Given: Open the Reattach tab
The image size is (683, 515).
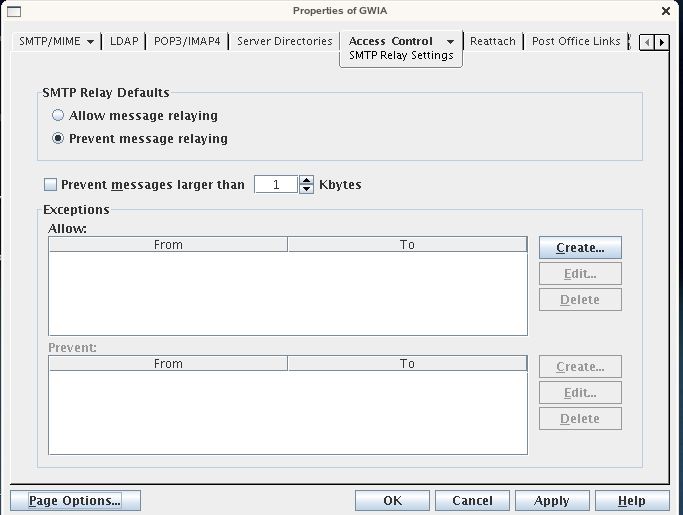Looking at the screenshot, I should click(x=493, y=41).
